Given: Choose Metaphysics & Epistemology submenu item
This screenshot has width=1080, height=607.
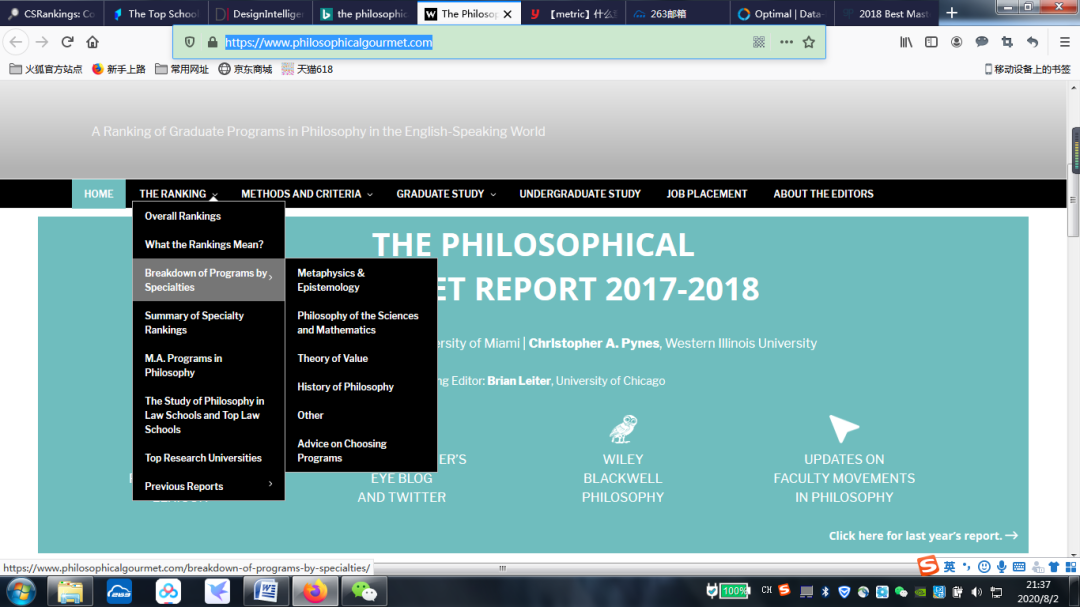Looking at the screenshot, I should pos(331,280).
